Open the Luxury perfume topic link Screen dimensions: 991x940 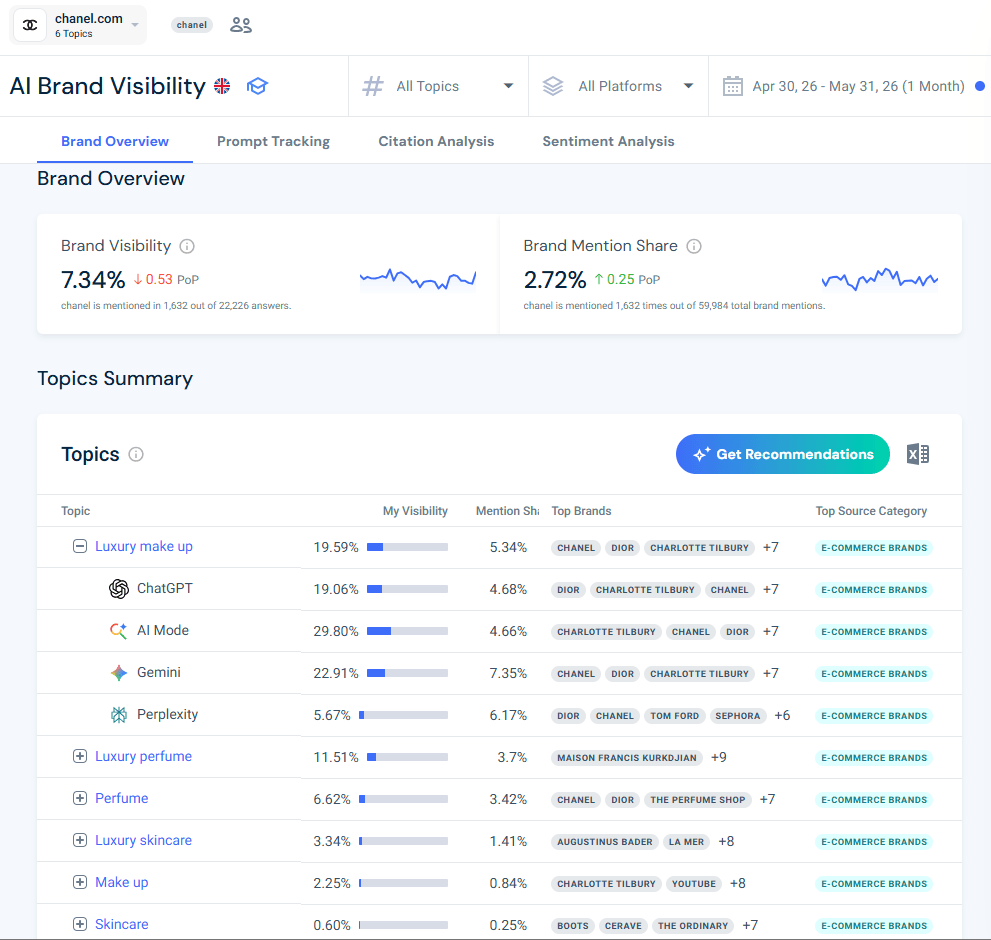tap(143, 756)
